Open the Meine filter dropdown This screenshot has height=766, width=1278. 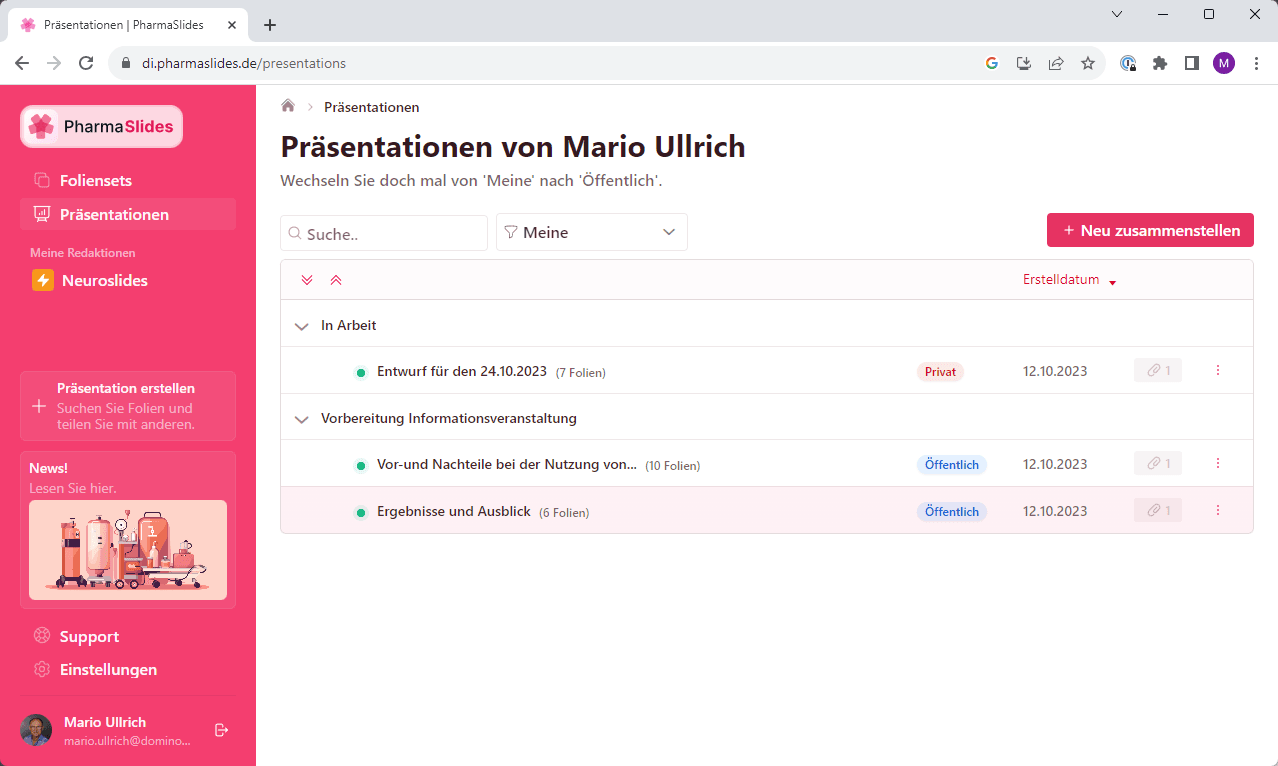point(591,232)
